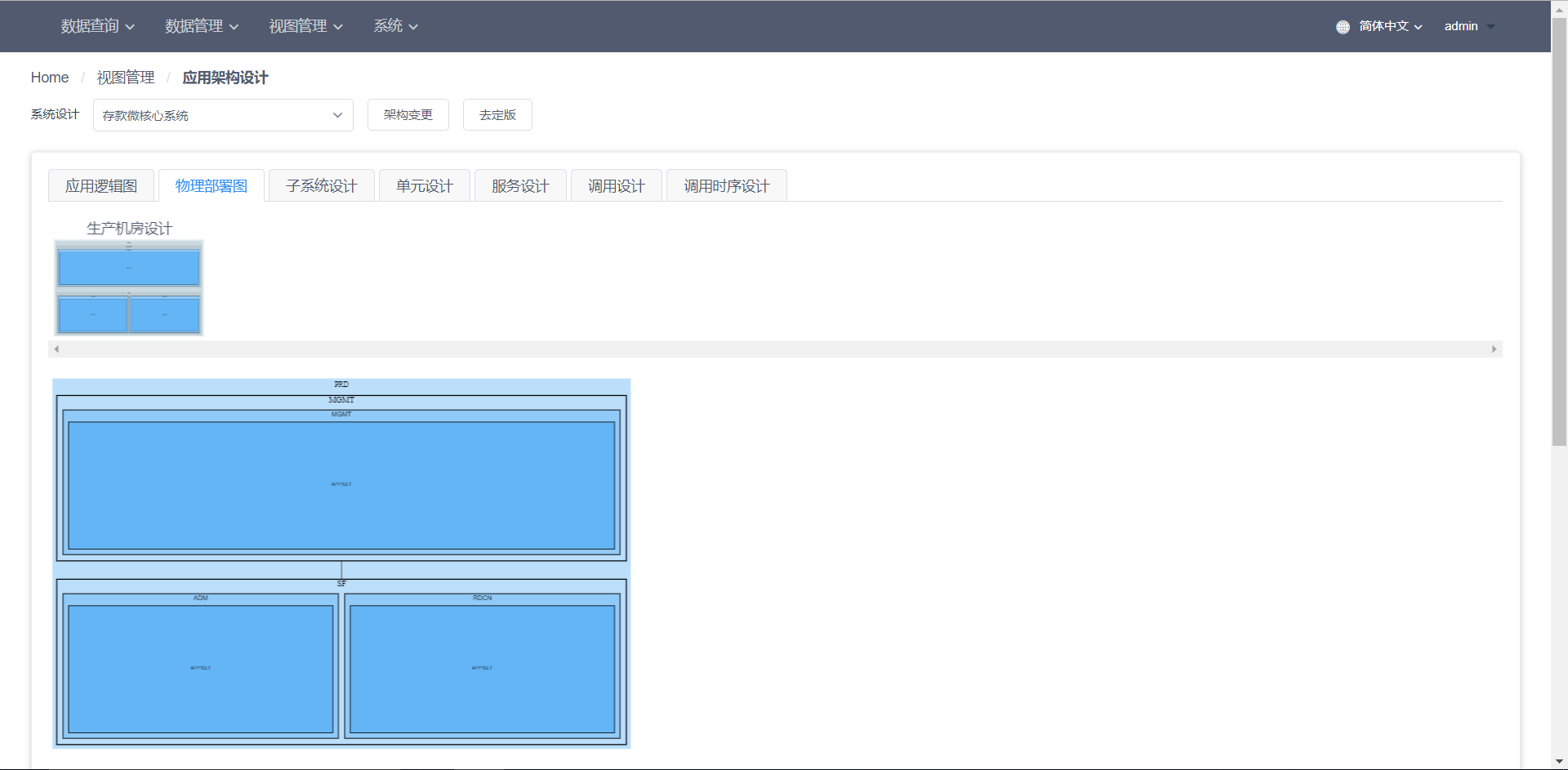The image size is (1568, 770).
Task: Select the MGMT zone app set block
Action: 341,485
